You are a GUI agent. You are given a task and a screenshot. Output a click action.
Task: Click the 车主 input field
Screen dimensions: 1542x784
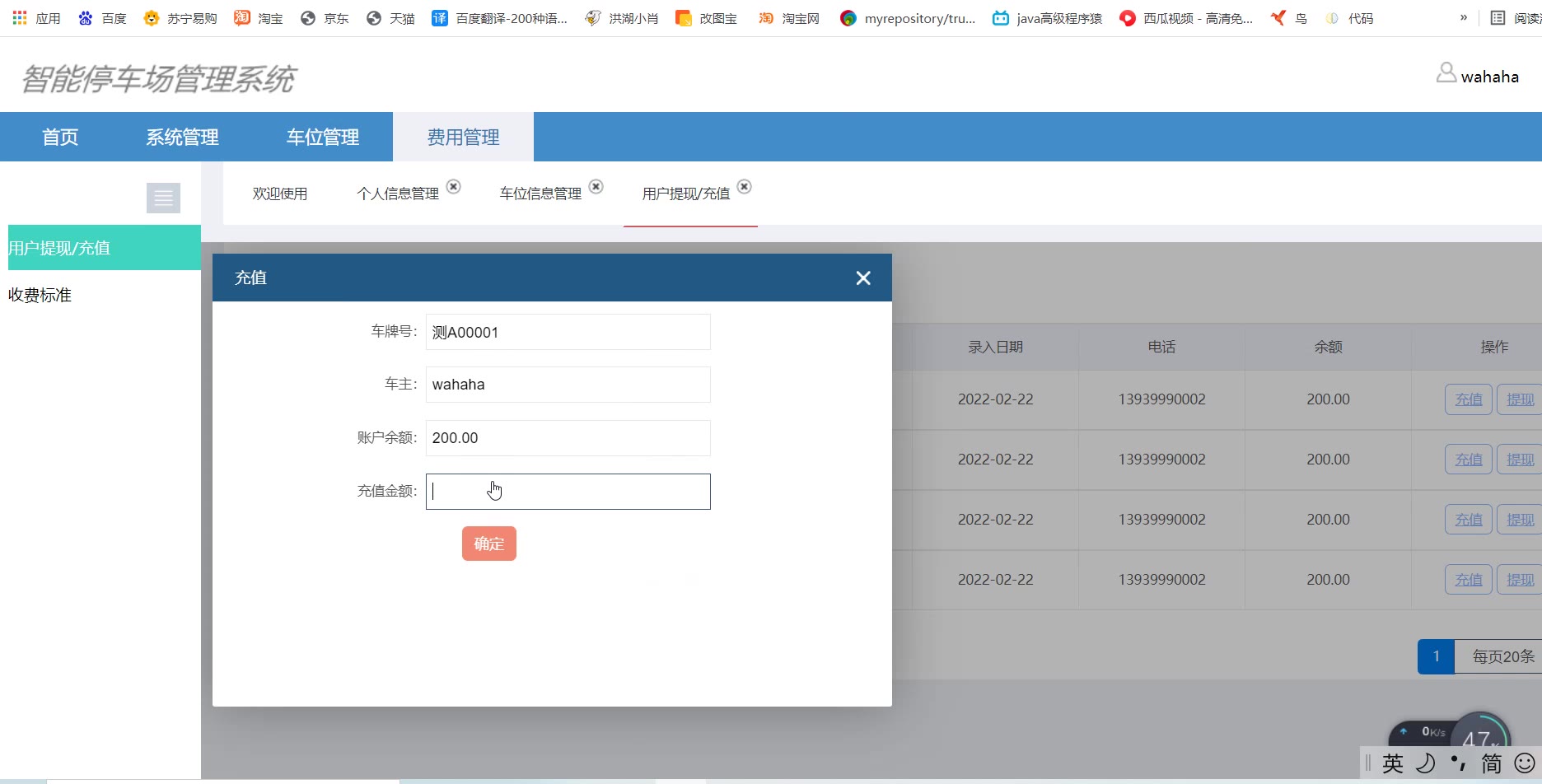(568, 385)
